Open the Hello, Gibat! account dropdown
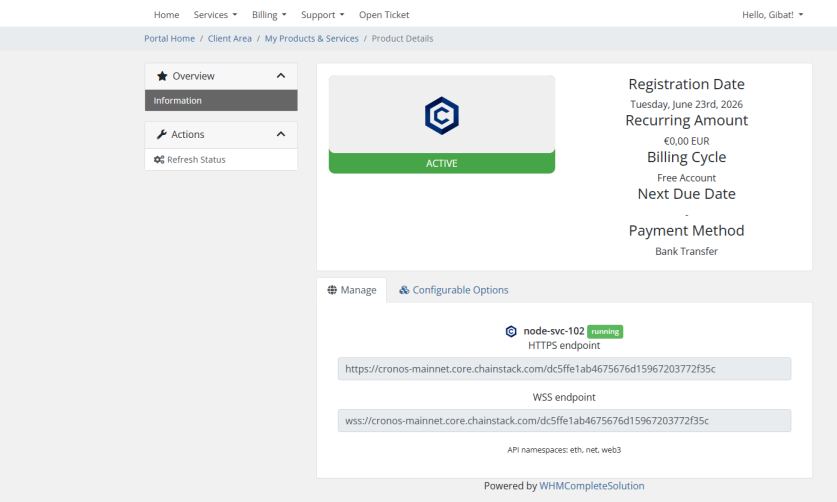 click(772, 15)
